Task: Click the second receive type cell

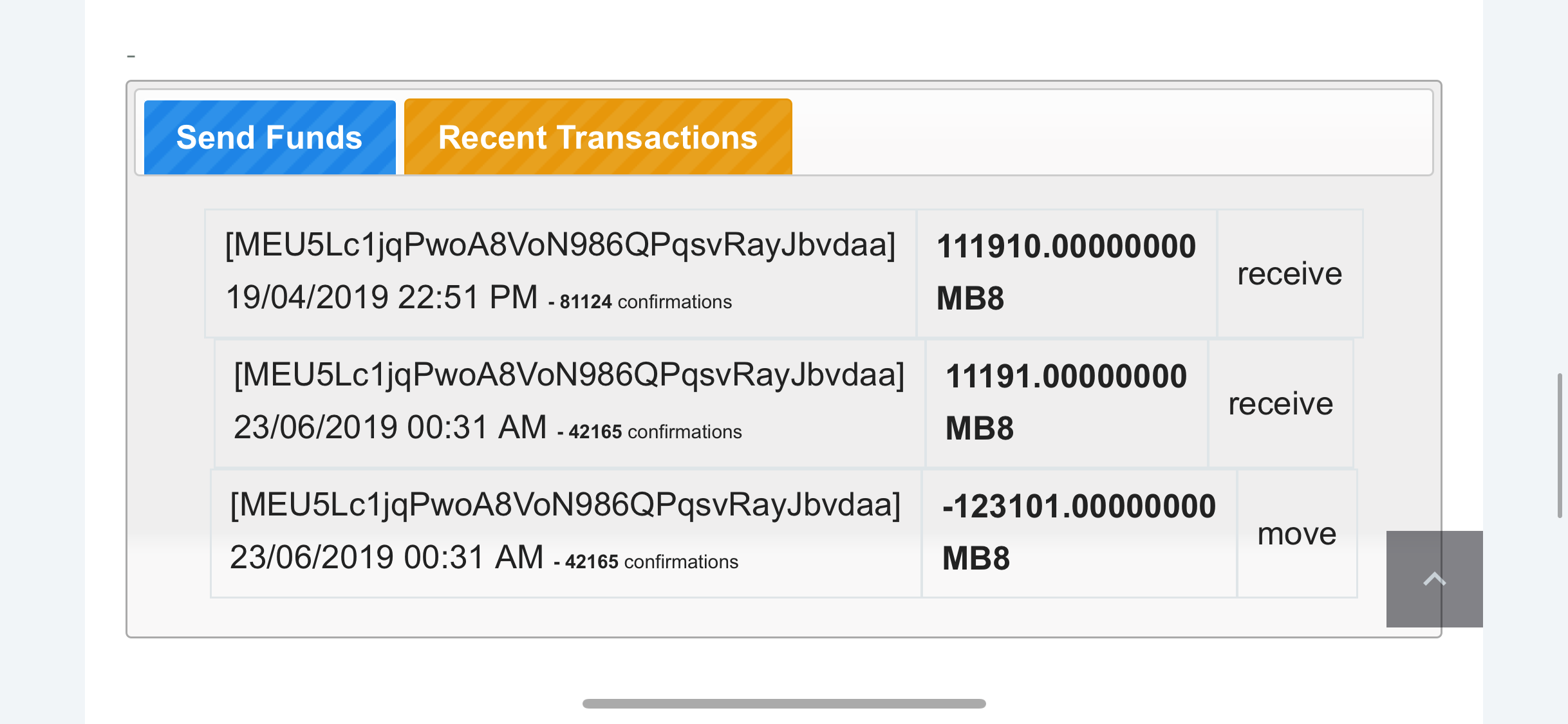Action: click(1281, 404)
